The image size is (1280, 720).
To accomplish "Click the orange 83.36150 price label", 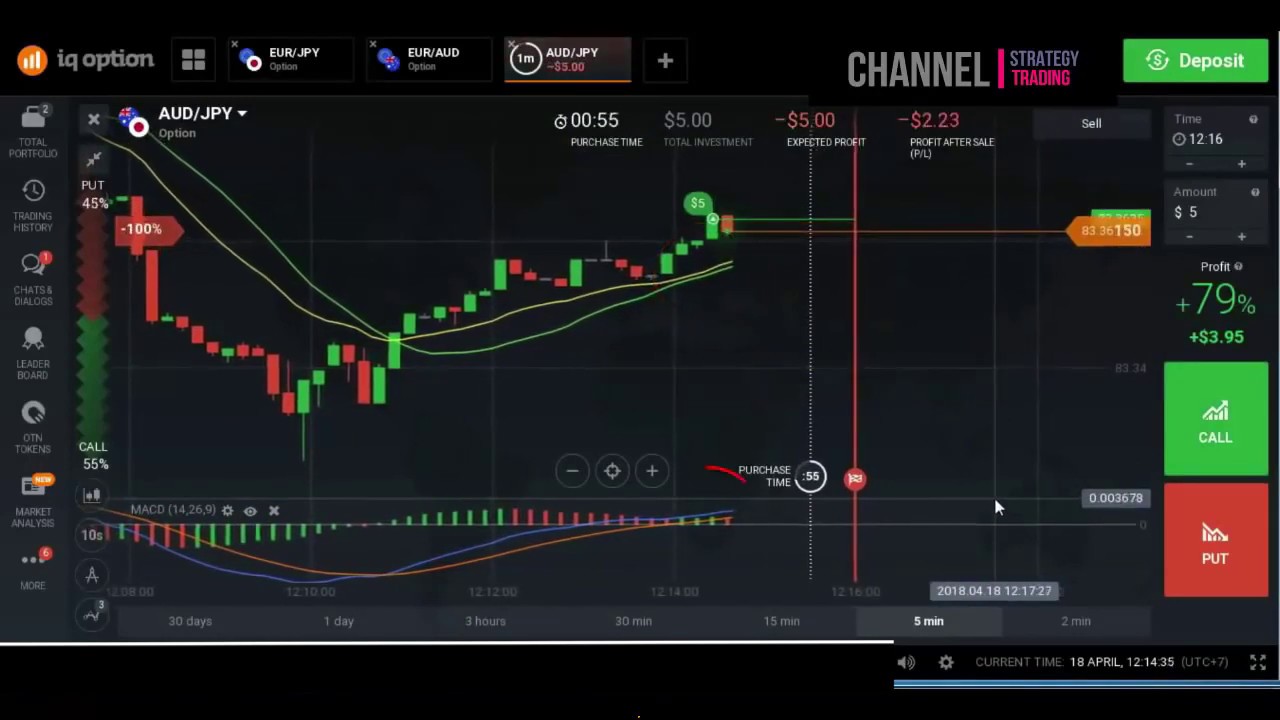I will (x=1109, y=231).
